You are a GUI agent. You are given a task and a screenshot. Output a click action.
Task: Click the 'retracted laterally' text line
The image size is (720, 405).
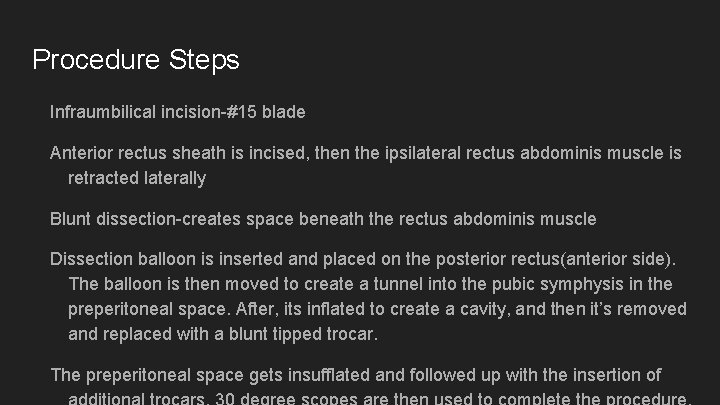click(x=137, y=178)
